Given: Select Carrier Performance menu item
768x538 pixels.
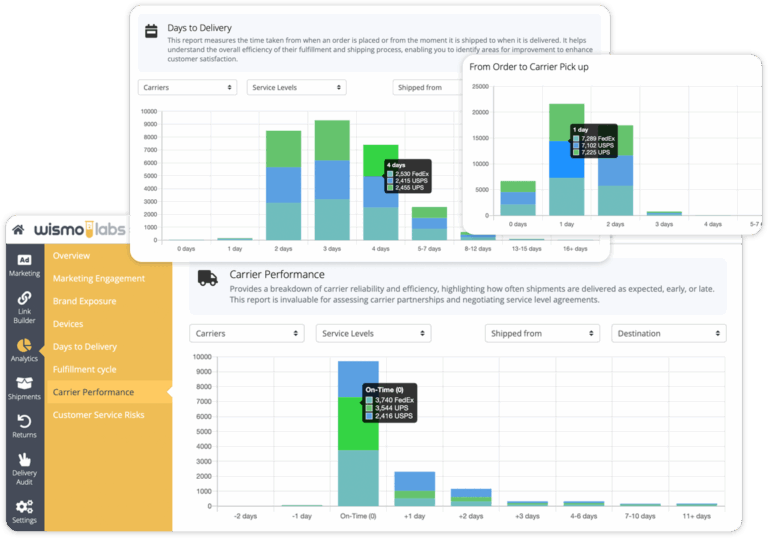Looking at the screenshot, I should click(108, 392).
